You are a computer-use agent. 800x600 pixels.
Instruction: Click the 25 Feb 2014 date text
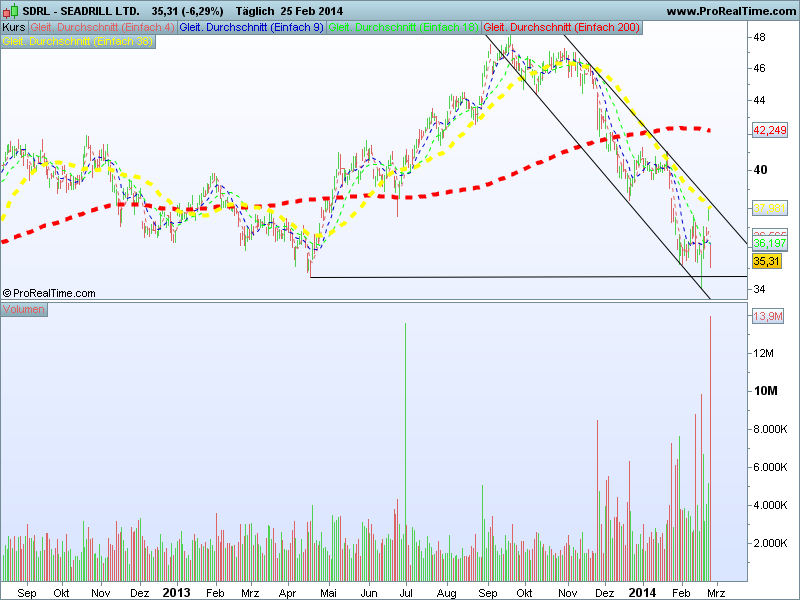point(311,11)
